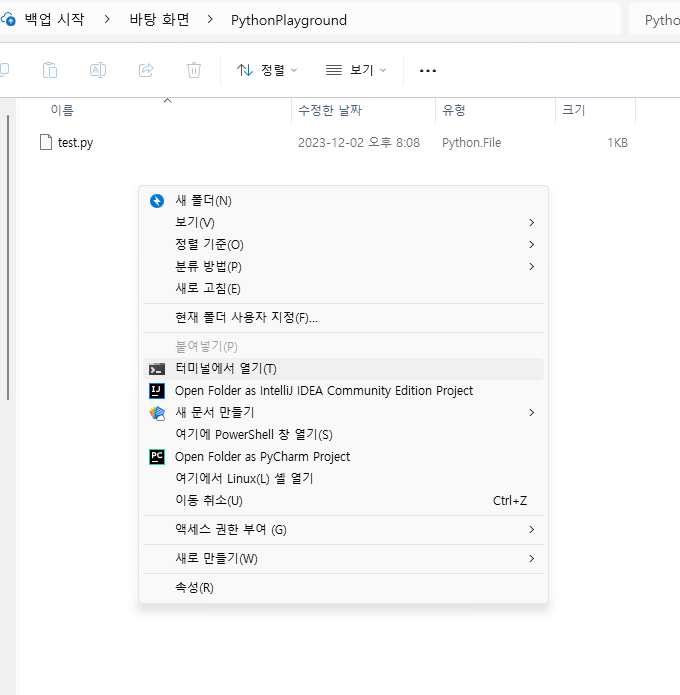
Task: Click the PyCharm PC icon in context menu
Action: pos(156,457)
